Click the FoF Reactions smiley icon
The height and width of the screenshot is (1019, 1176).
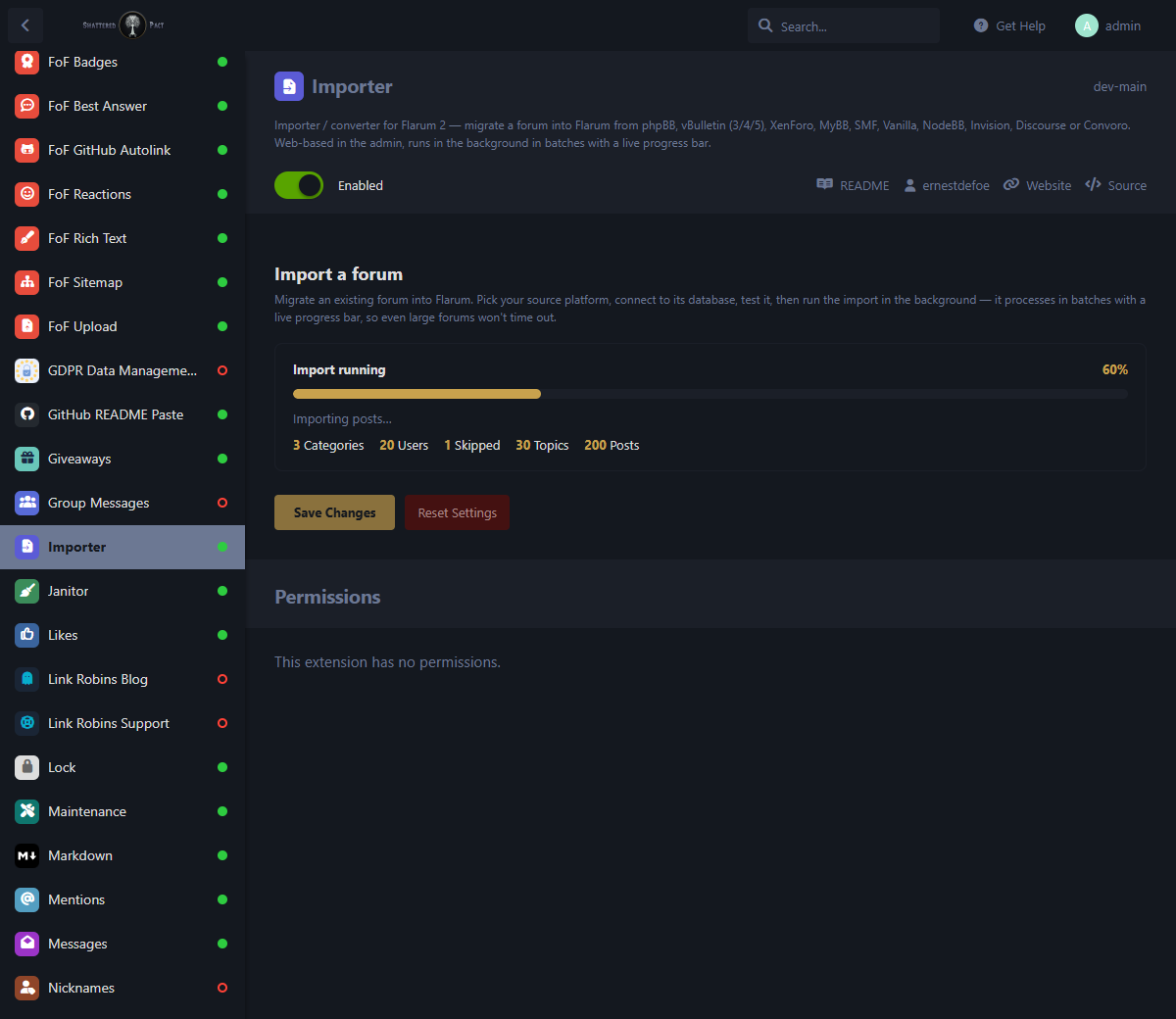tap(27, 194)
